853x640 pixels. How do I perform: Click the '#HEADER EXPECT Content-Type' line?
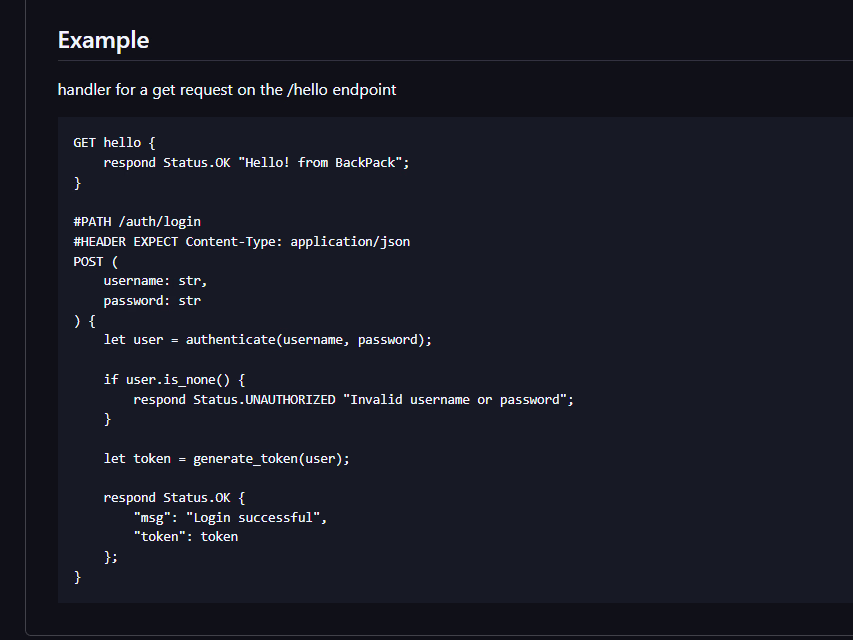[x=241, y=242]
